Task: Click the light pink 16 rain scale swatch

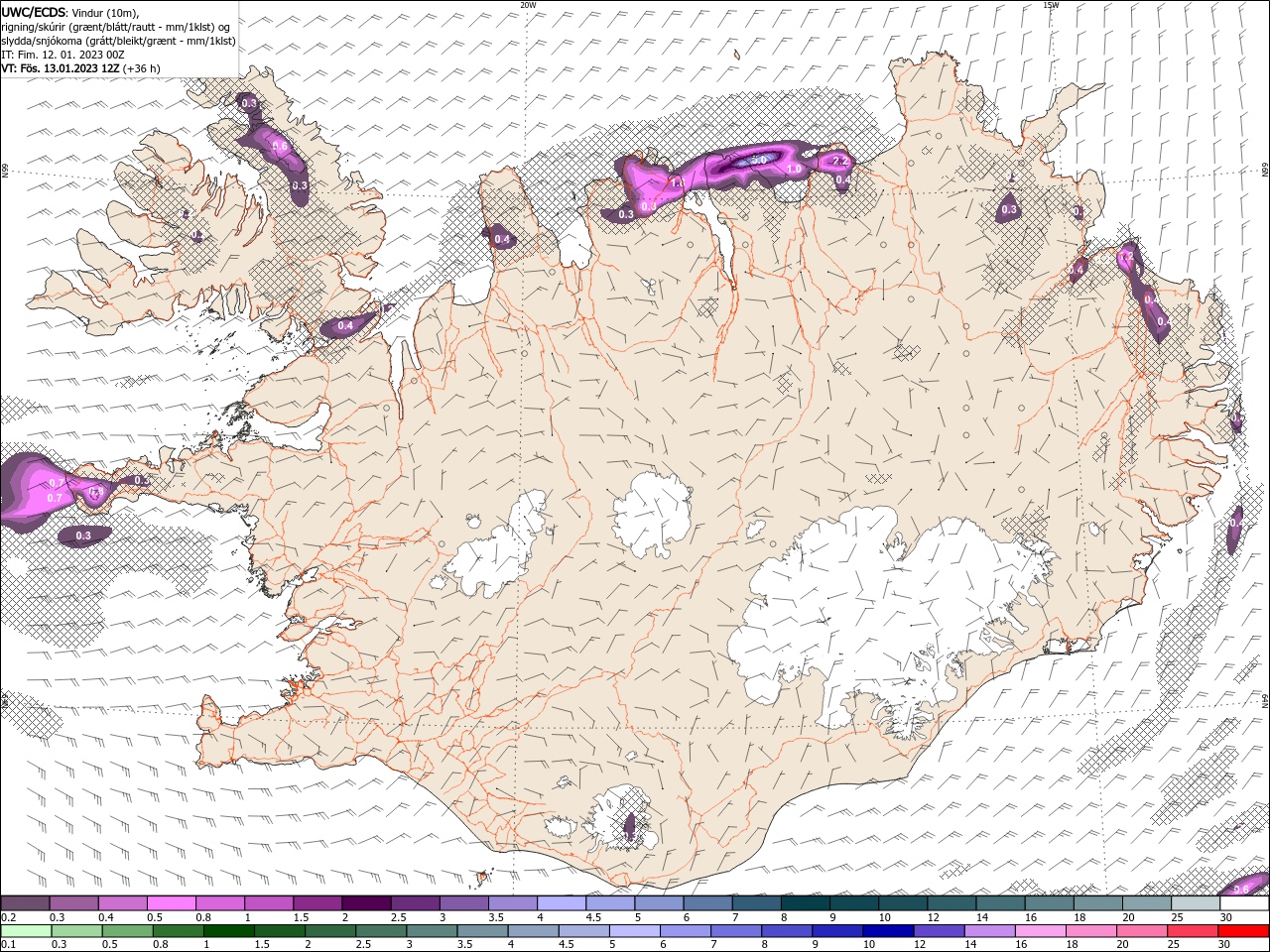Action: coord(1040,931)
